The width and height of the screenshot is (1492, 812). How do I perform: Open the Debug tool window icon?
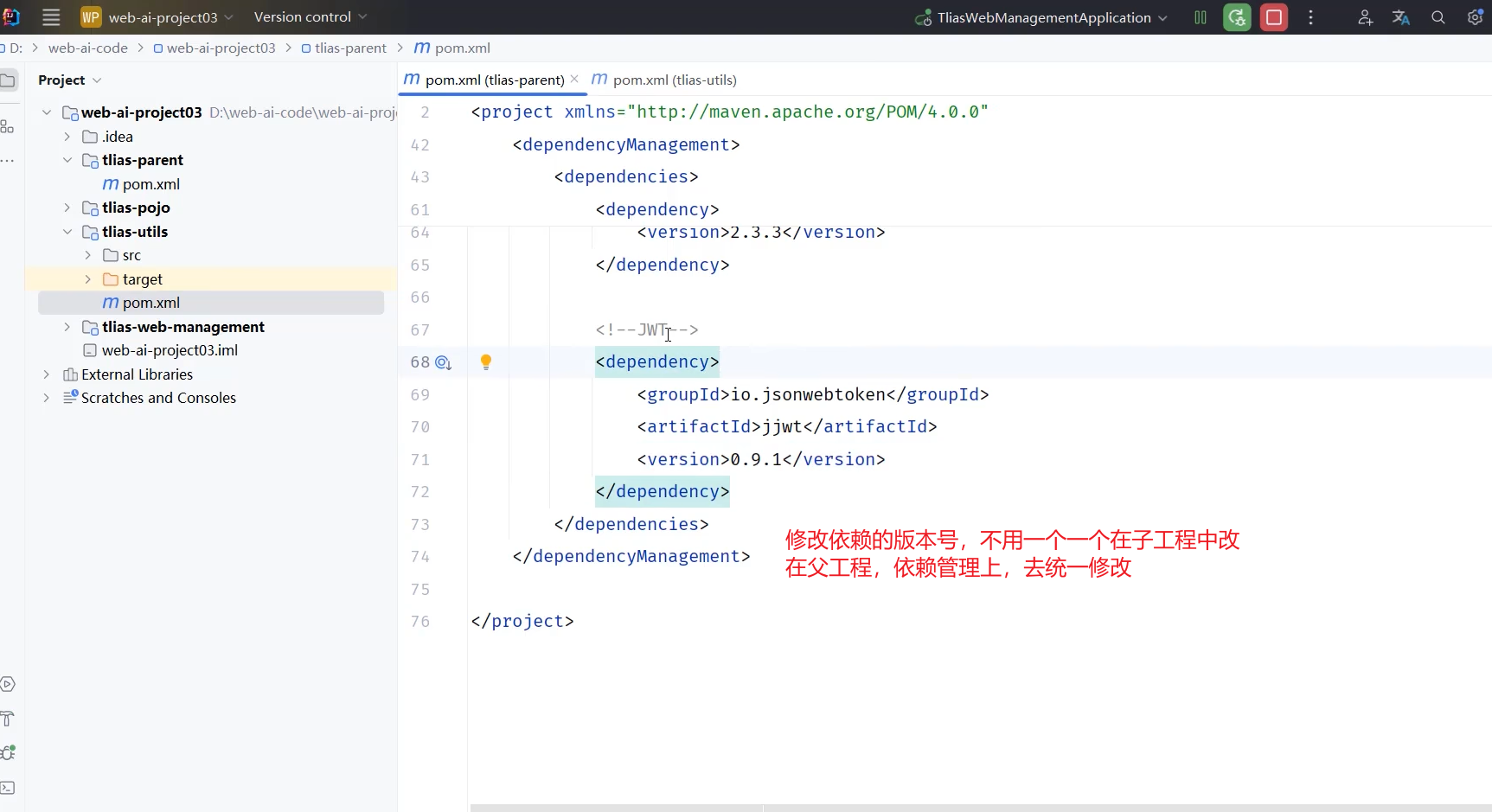(8, 753)
